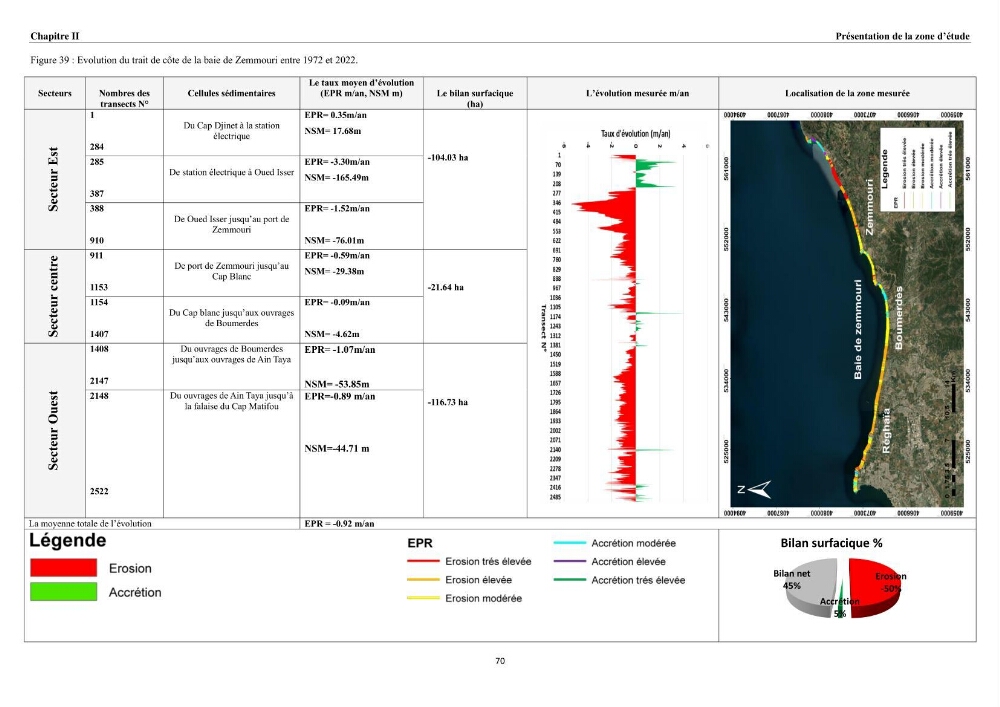This screenshot has height=707, width=1000.
Task: Click the 'NSM= 17.68m' value
Action: coord(332,131)
